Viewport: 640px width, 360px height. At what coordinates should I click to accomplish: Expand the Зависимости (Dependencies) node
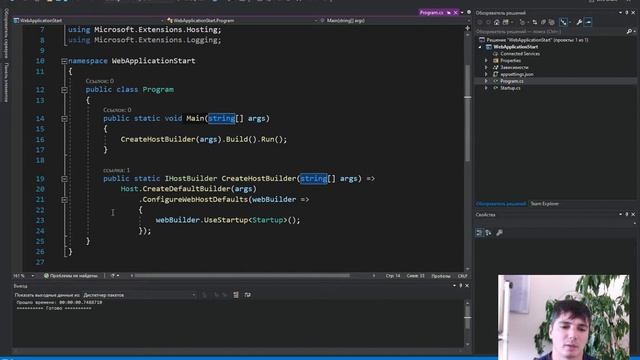click(486, 67)
